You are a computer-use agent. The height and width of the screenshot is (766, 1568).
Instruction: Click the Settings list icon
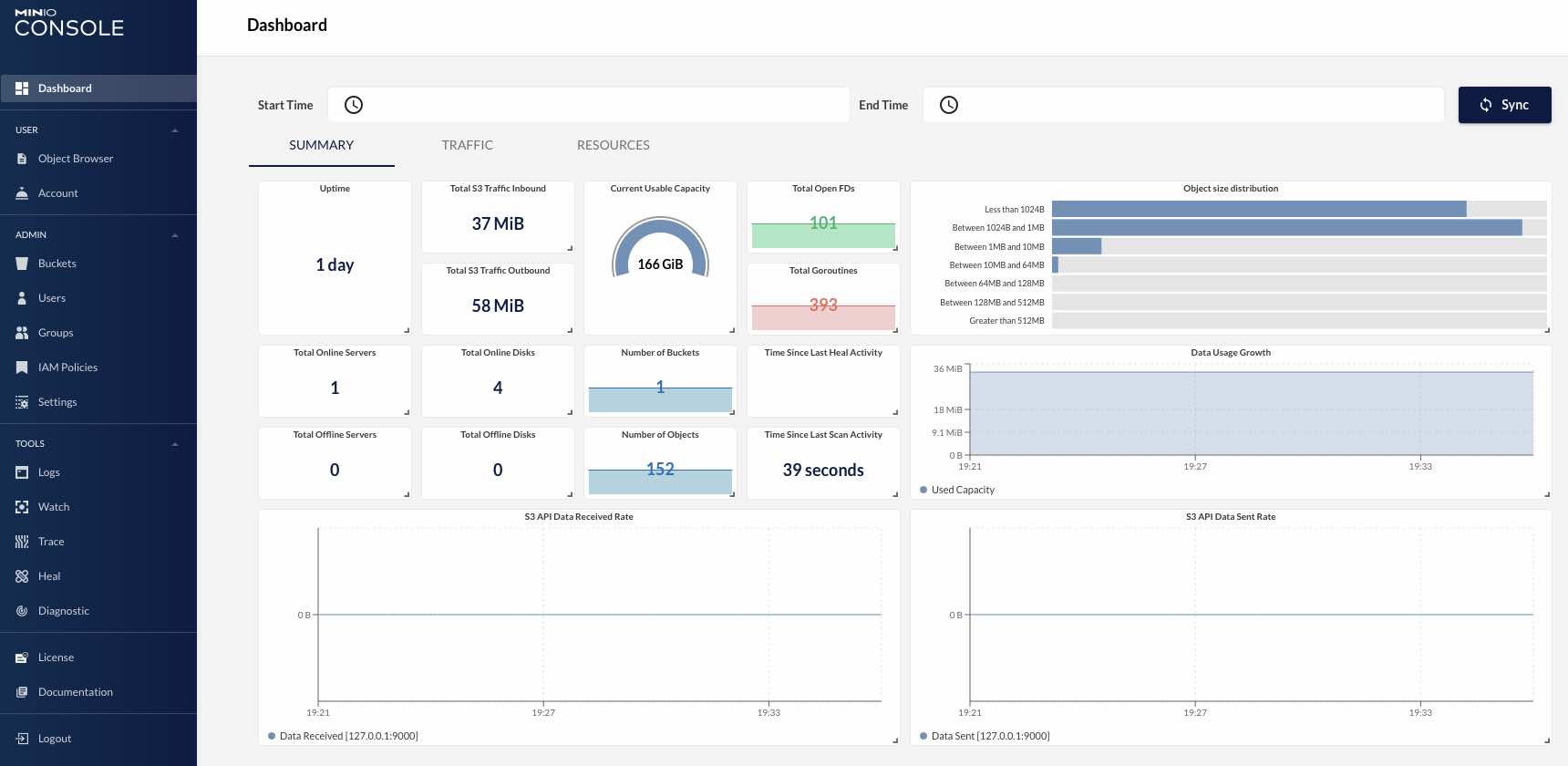tap(22, 402)
